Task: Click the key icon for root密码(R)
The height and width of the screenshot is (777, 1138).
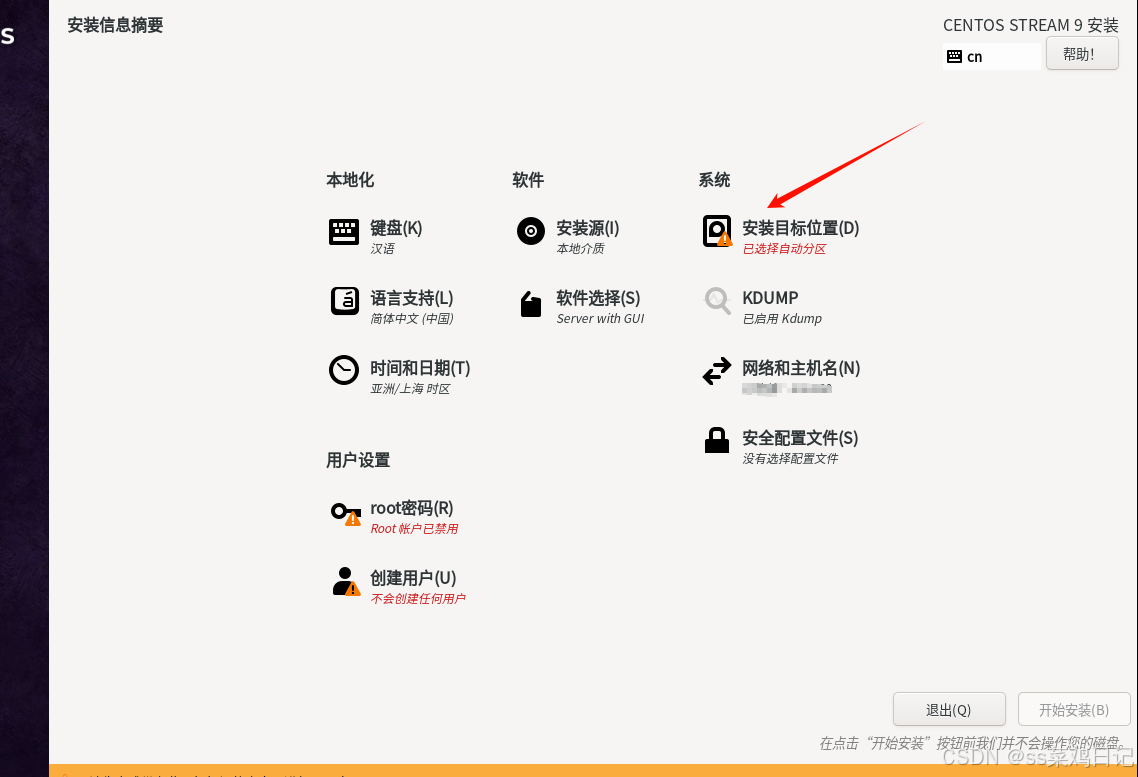Action: pos(345,514)
